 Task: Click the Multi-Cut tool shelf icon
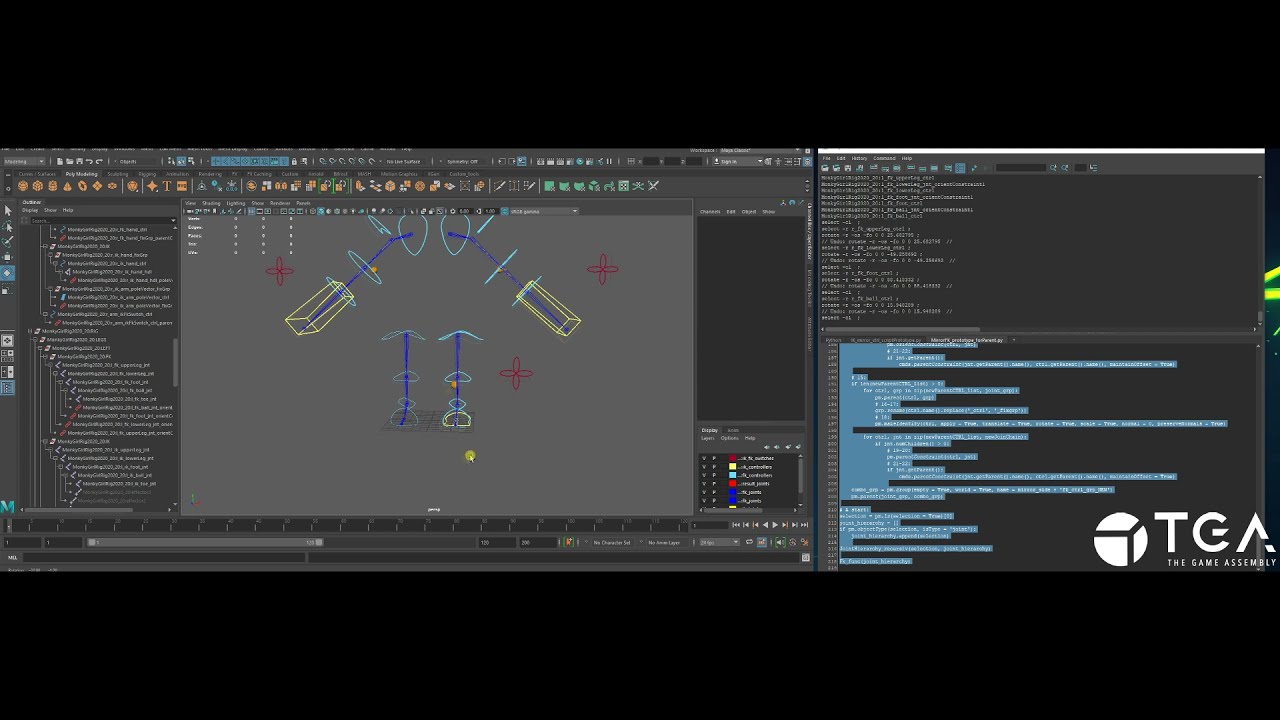point(500,186)
